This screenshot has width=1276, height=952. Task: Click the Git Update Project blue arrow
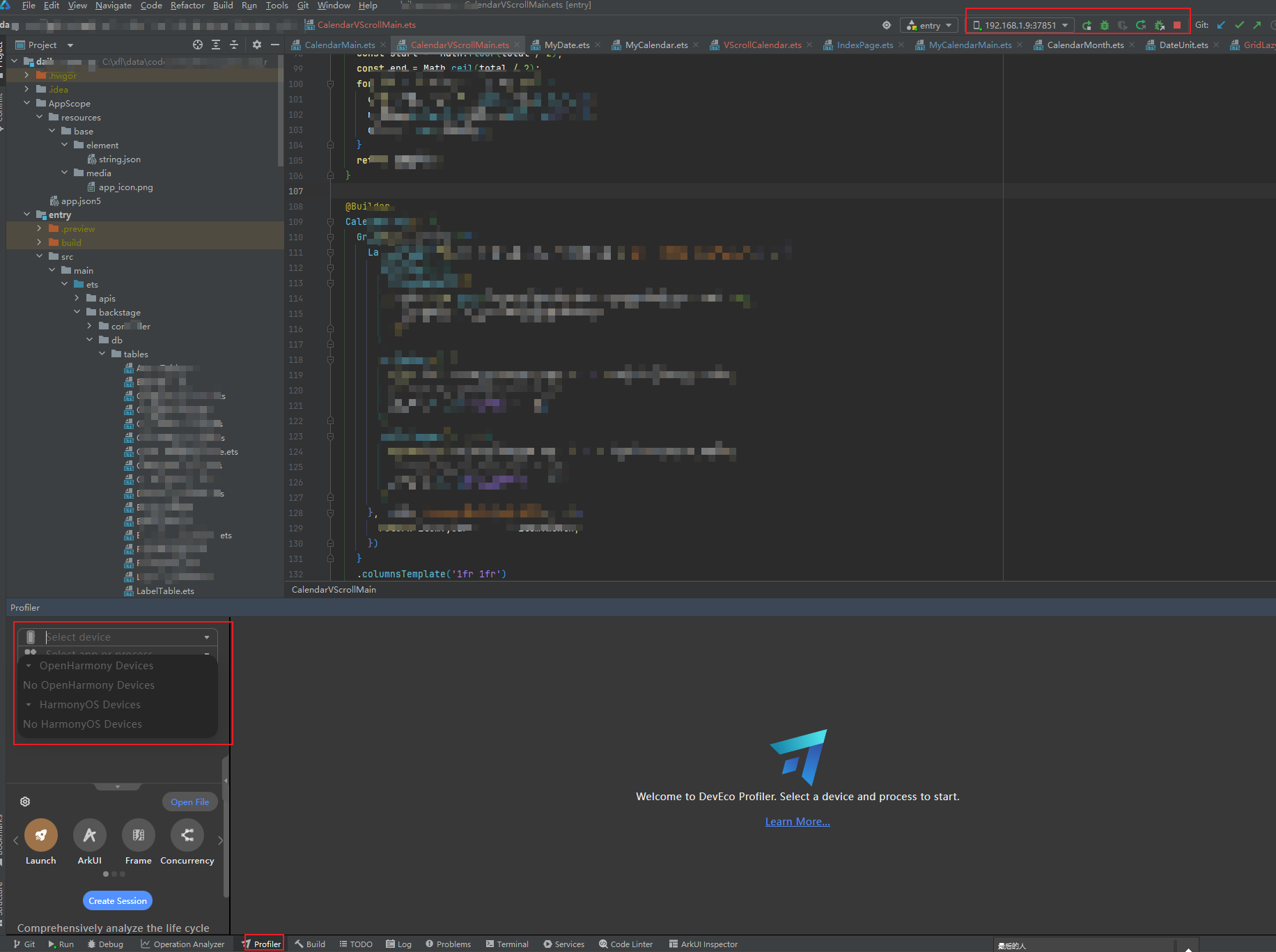[x=1221, y=25]
